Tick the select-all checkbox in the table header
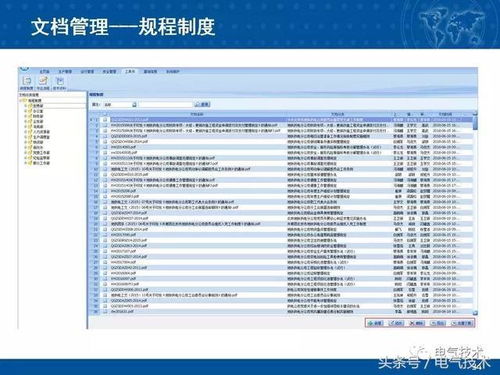500x375 pixels. coord(105,114)
